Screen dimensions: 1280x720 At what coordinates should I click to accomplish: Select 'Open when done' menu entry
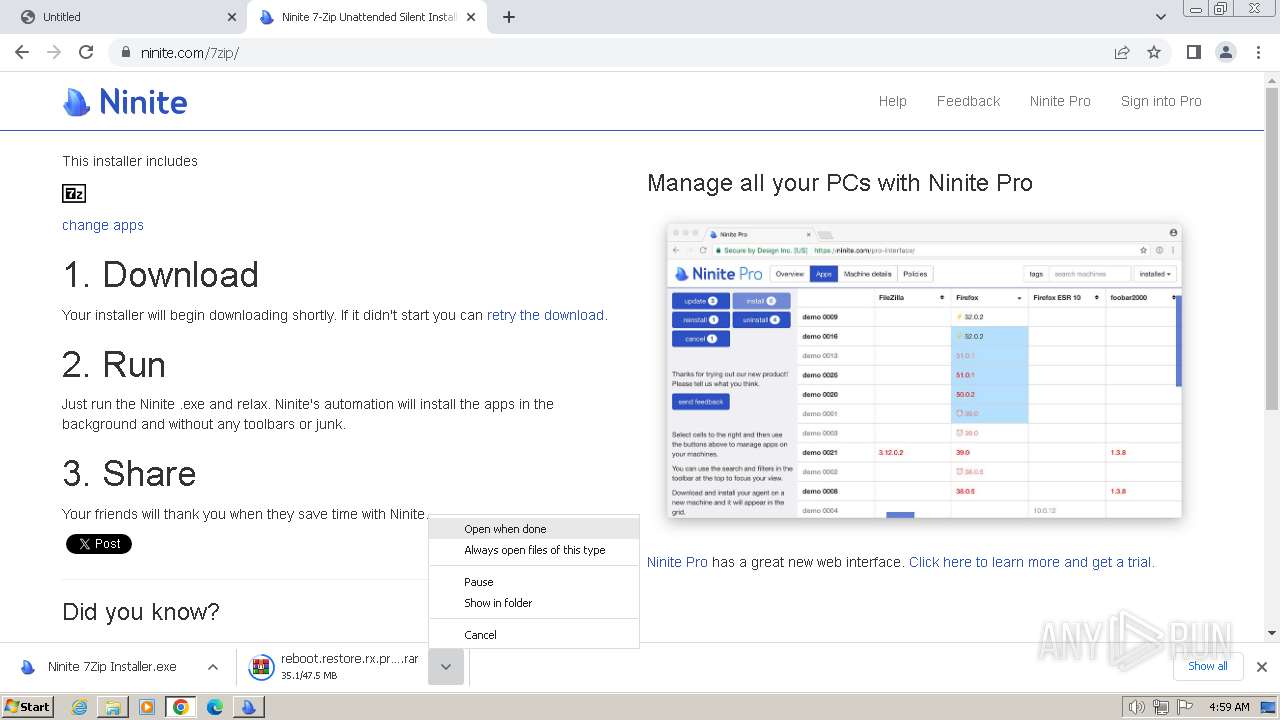[x=534, y=529]
